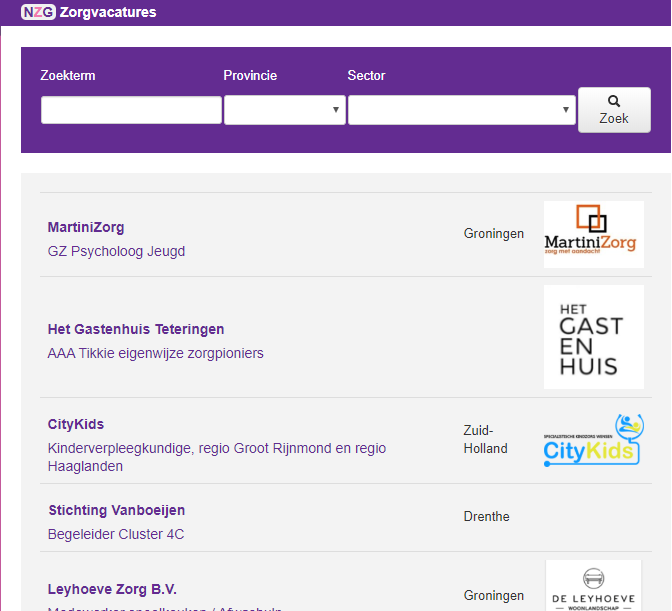The image size is (672, 611).
Task: Click Zuid-Holland text in CityKids row
Action: 486,439
